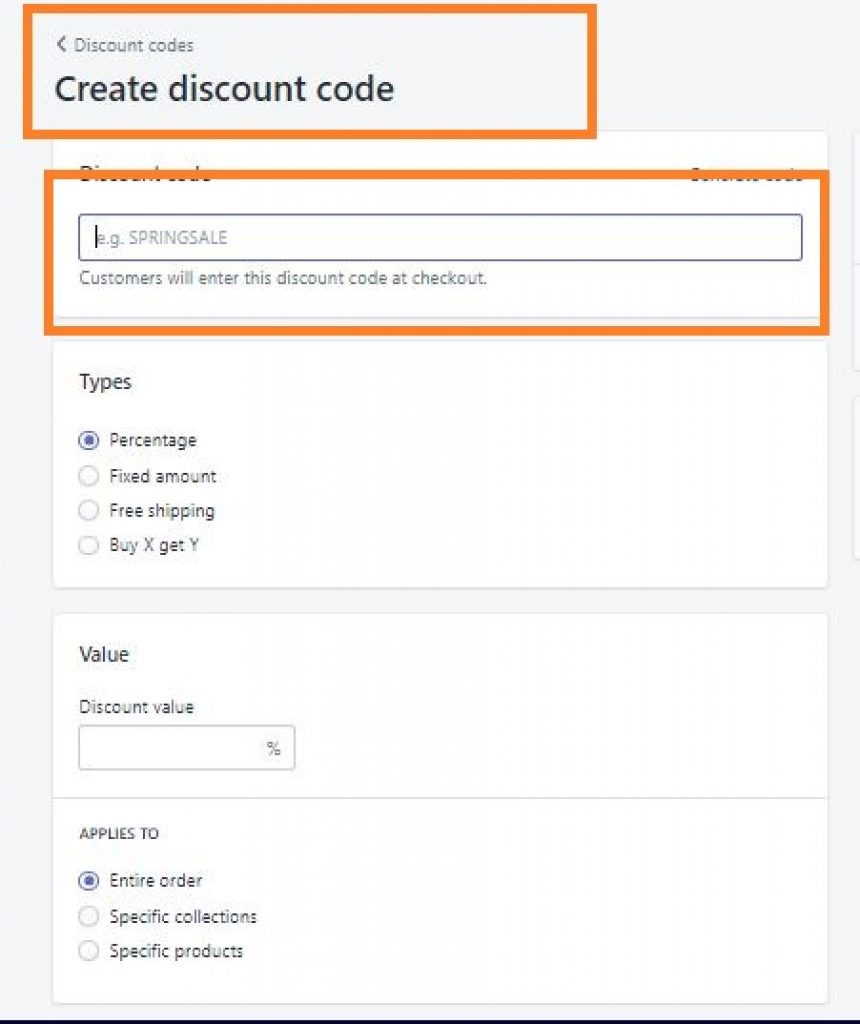This screenshot has width=860, height=1024.
Task: Click the Value section heading
Action: click(104, 654)
